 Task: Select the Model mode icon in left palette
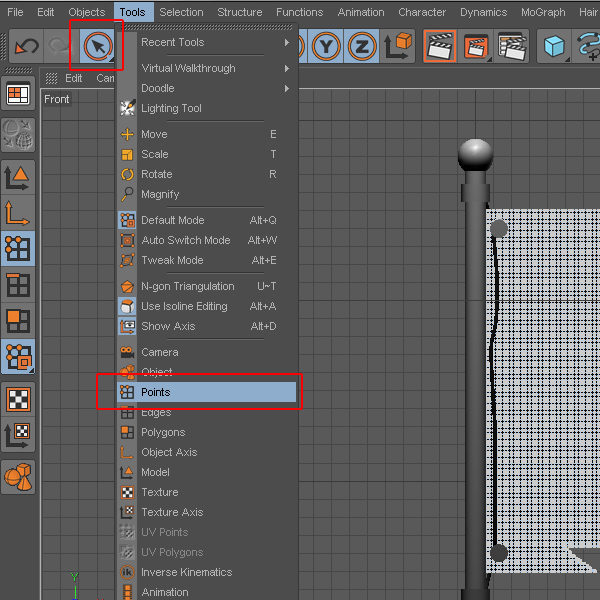point(18,178)
